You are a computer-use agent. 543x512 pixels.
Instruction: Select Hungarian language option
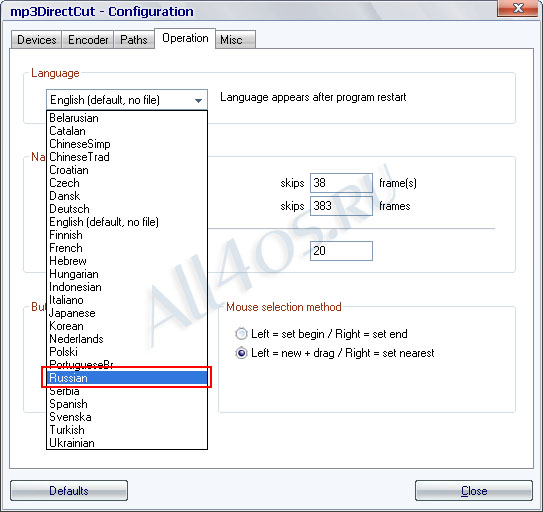pyautogui.click(x=127, y=274)
